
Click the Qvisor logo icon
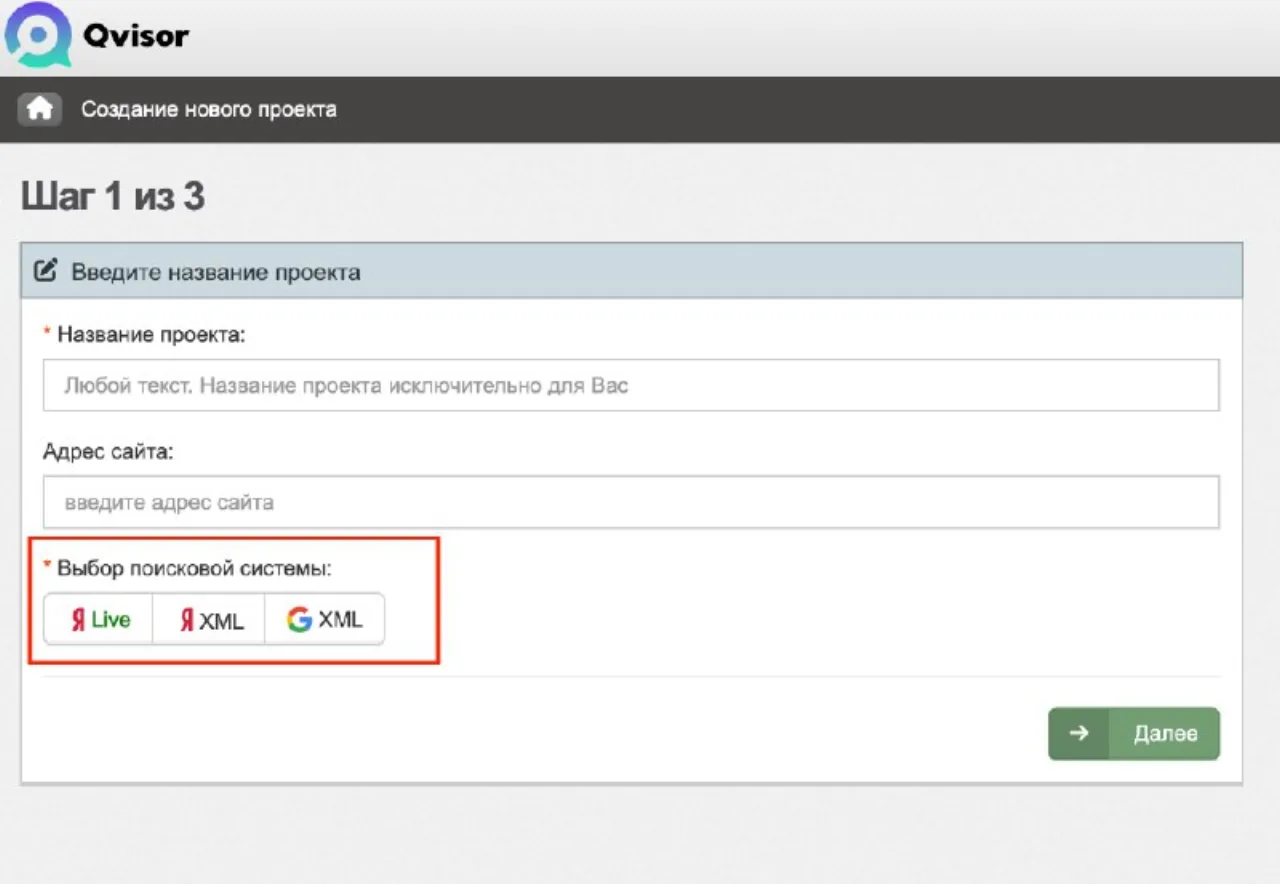click(x=38, y=35)
